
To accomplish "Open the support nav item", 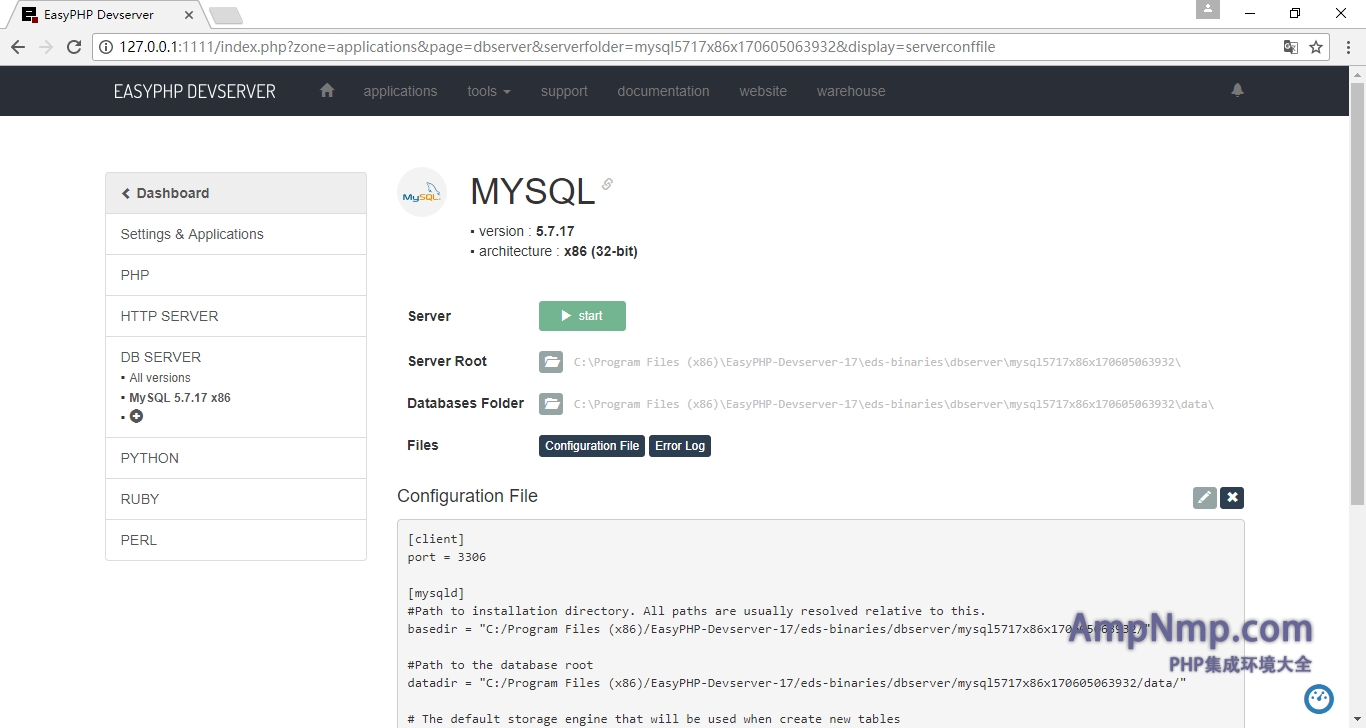I will pyautogui.click(x=564, y=91).
